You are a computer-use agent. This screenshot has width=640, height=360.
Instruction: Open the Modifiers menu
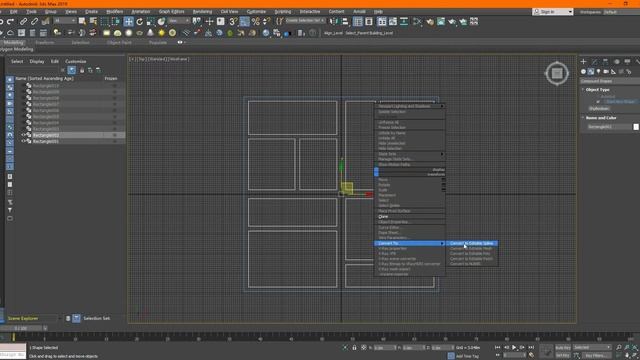pyautogui.click(x=114, y=12)
